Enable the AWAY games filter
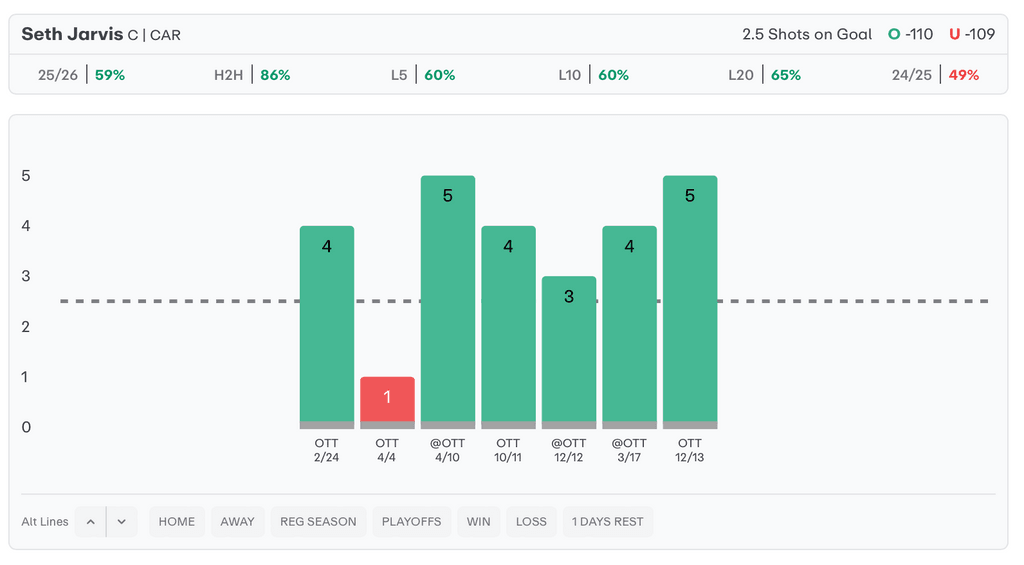Screen dimensions: 1024x565 coord(238,522)
